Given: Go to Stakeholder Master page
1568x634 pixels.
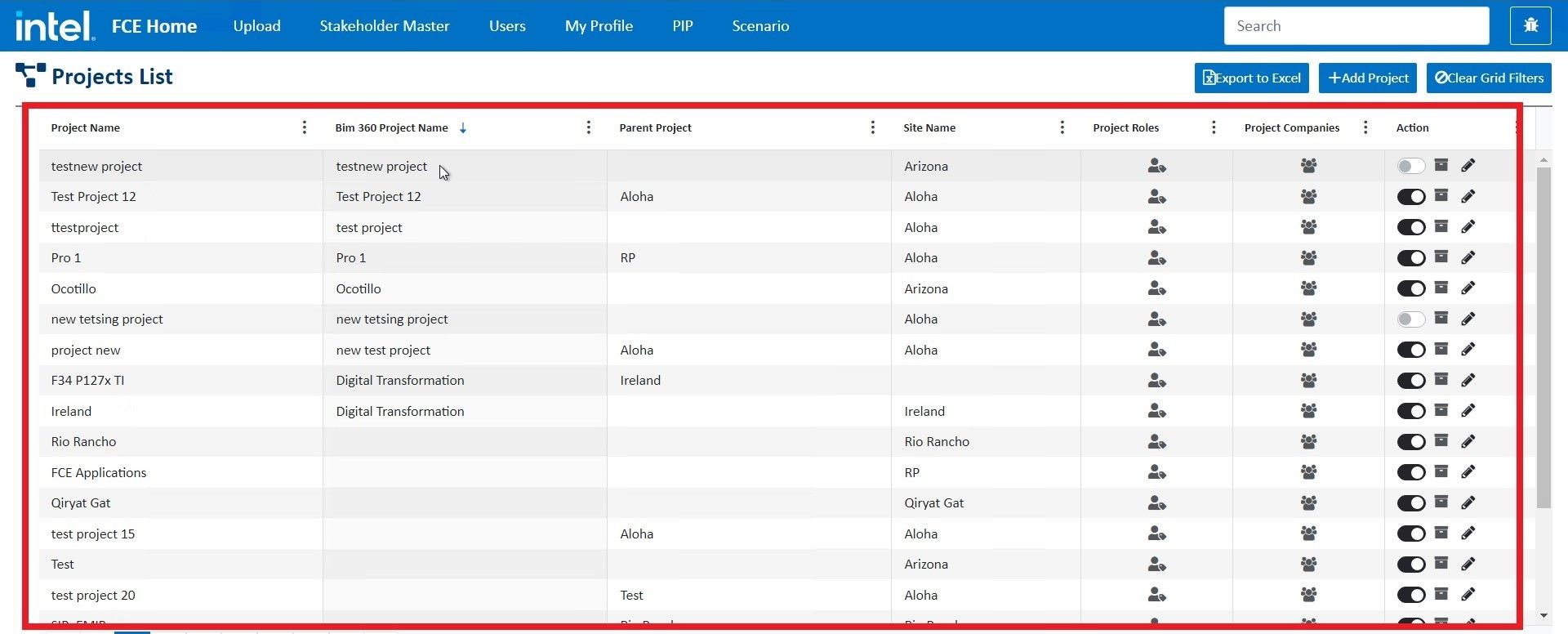Looking at the screenshot, I should (x=384, y=26).
